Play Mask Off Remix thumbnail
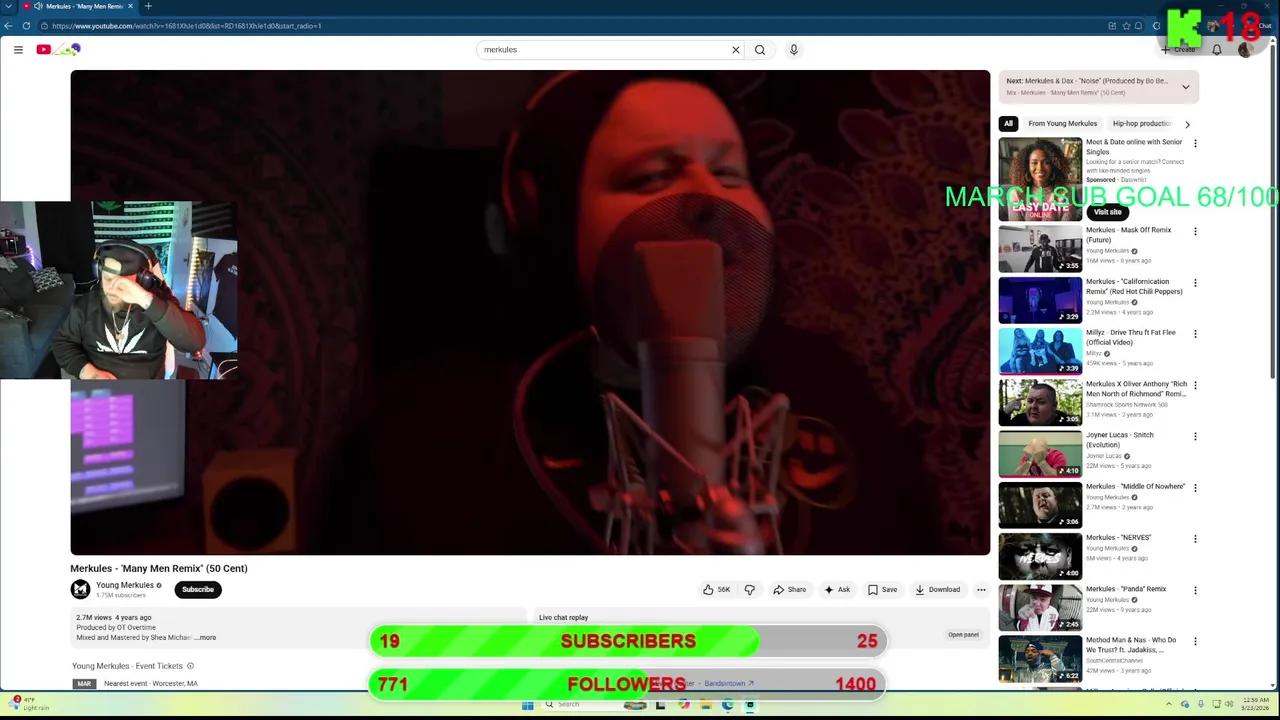Viewport: 1280px width, 720px height. [1040, 249]
